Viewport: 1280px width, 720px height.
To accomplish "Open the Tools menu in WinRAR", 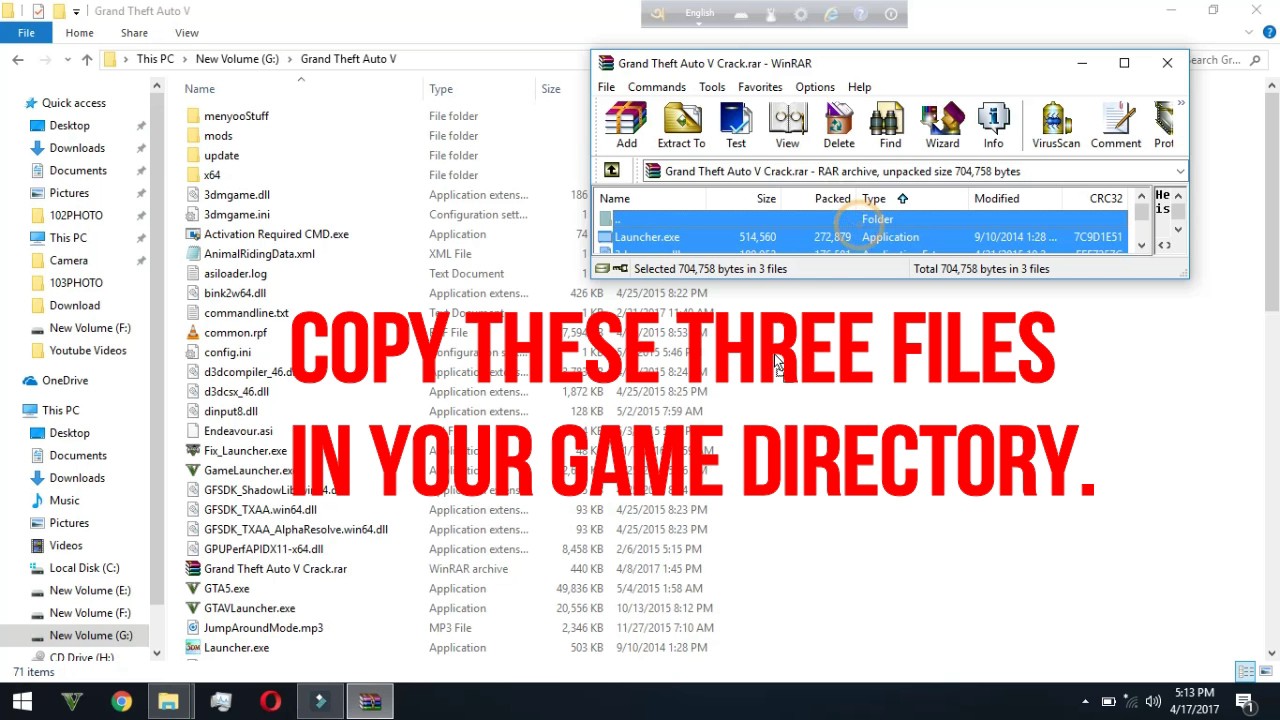I will 712,87.
